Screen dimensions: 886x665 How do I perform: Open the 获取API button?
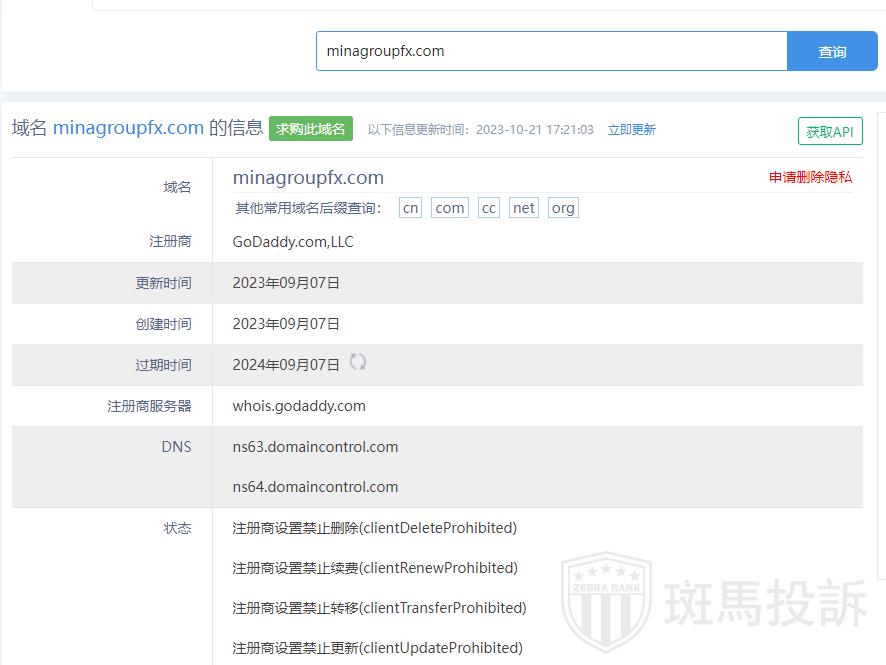coord(830,131)
